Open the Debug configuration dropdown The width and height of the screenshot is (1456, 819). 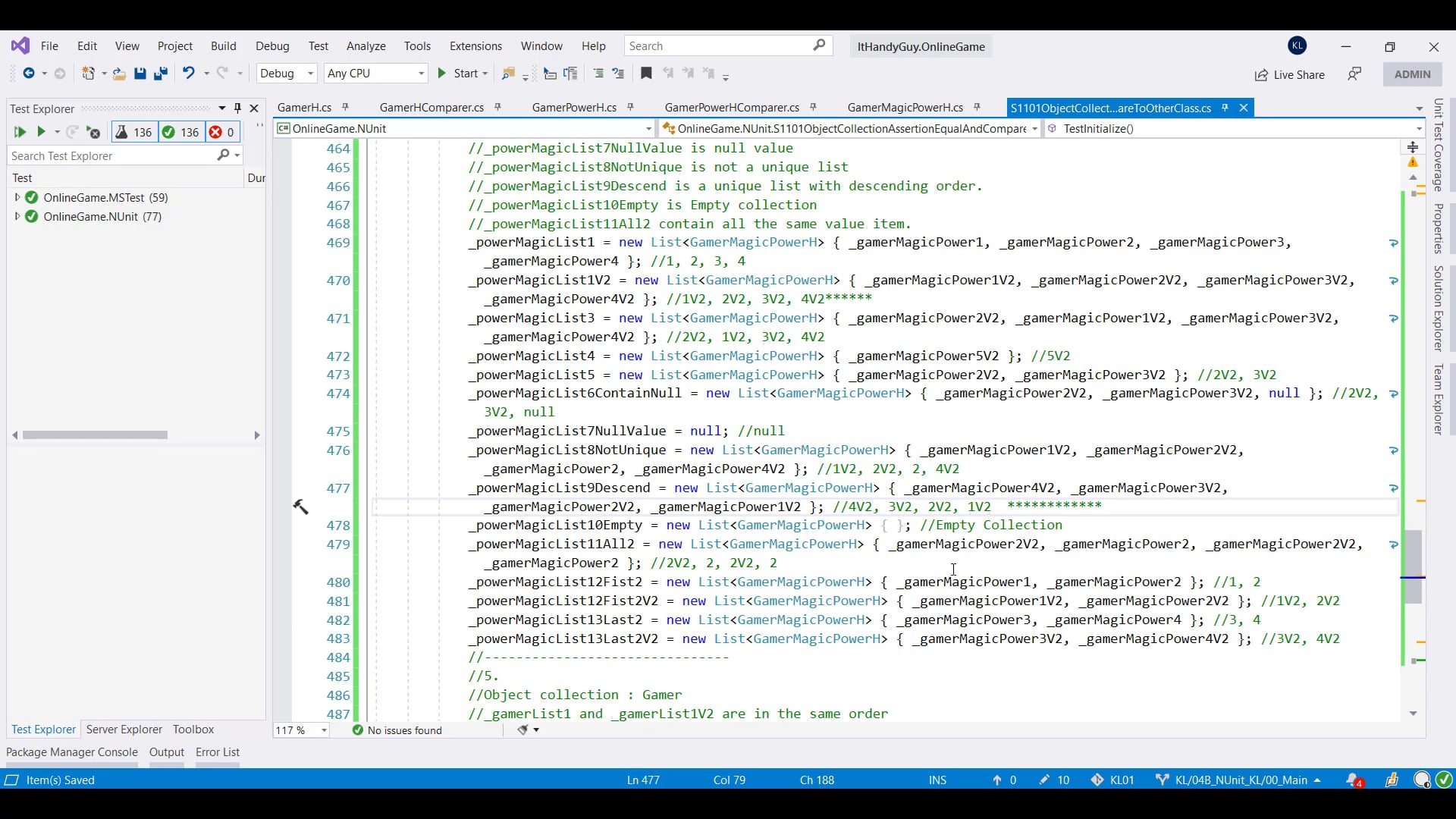[287, 74]
